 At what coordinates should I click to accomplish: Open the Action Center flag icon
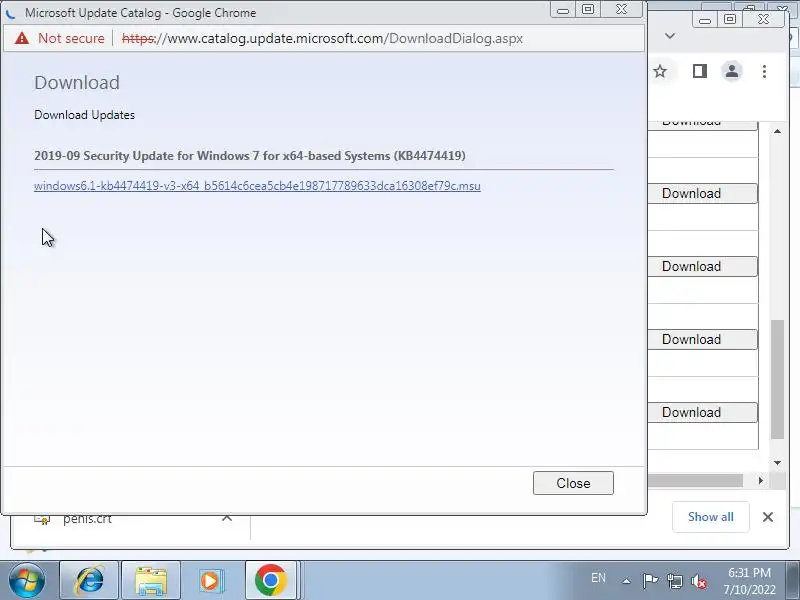click(x=650, y=581)
